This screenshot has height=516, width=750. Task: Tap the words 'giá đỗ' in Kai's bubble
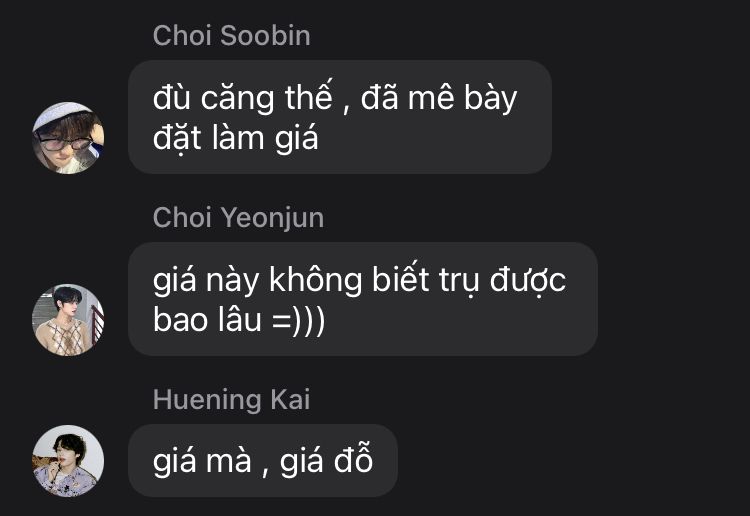coord(326,461)
